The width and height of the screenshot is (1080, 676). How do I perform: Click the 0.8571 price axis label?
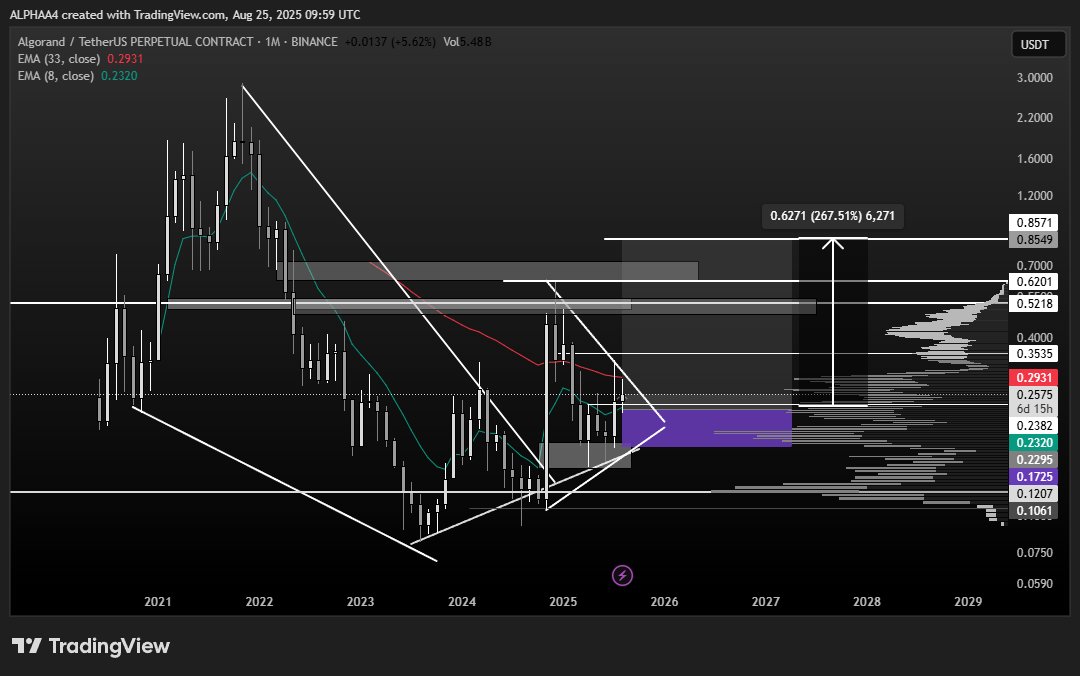pyautogui.click(x=1033, y=224)
